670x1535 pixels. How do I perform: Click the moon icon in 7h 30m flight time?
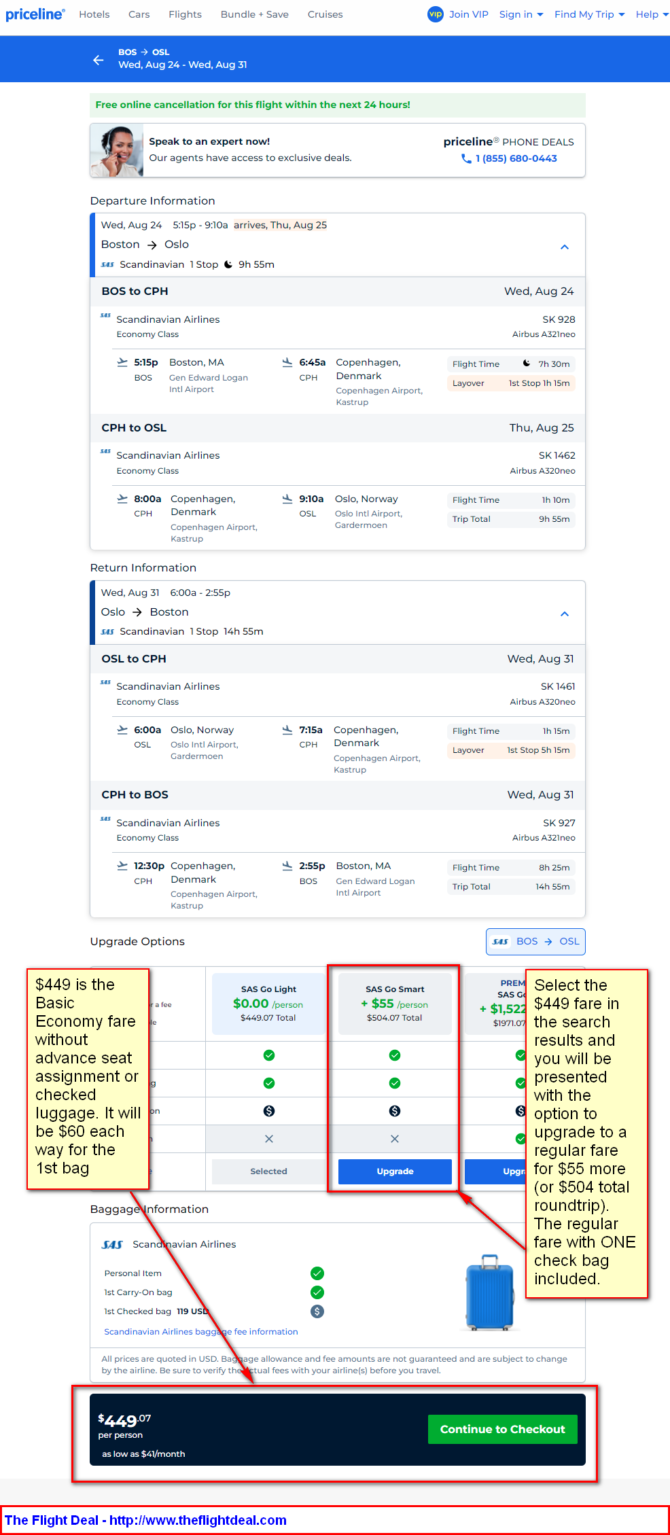pos(527,363)
